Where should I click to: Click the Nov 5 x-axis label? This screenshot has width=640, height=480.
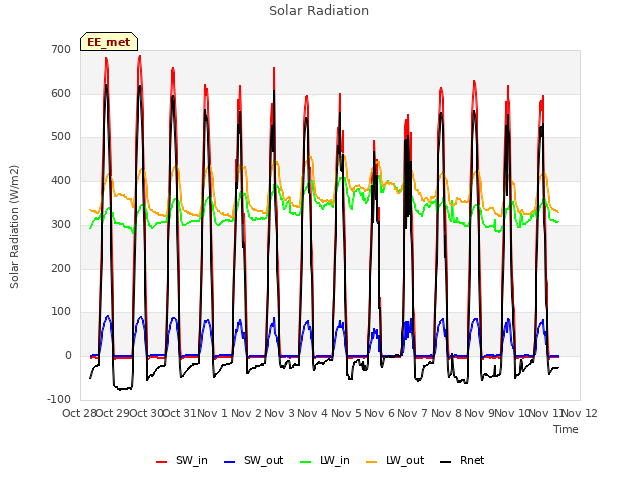coord(346,413)
